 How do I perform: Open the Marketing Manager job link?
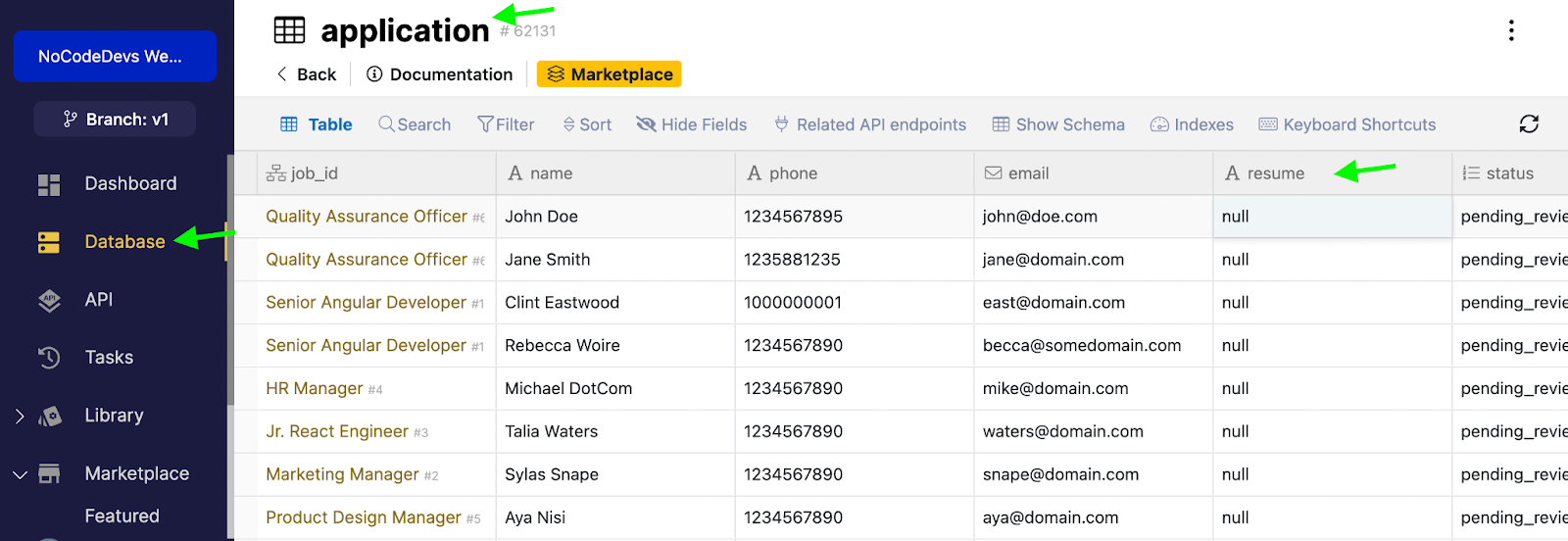[x=342, y=475]
